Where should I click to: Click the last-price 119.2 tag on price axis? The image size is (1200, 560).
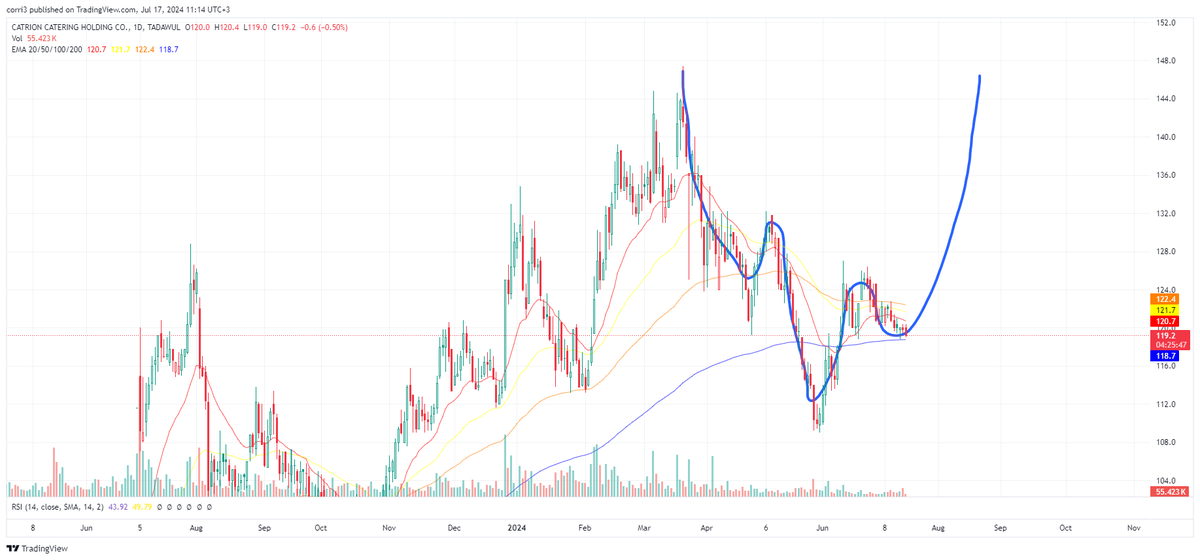(x=1168, y=335)
